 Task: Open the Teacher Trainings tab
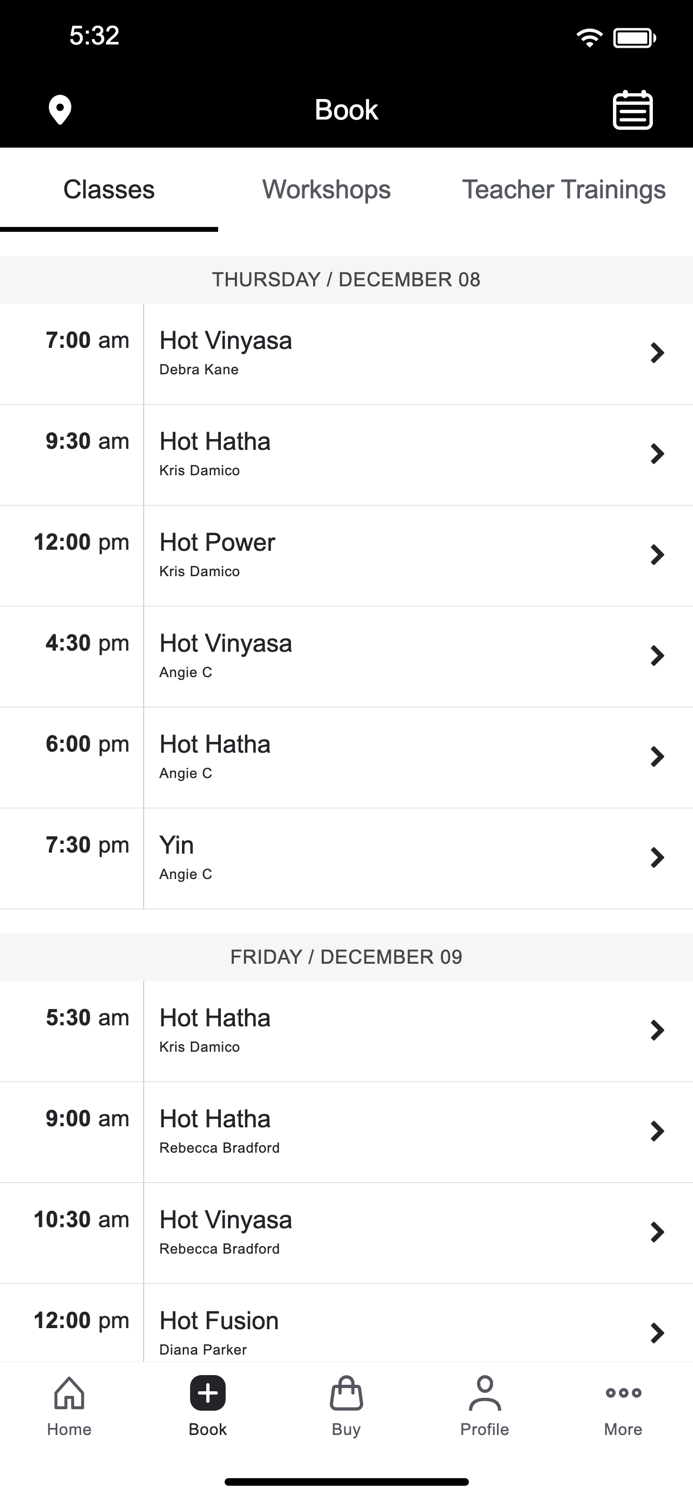[563, 189]
